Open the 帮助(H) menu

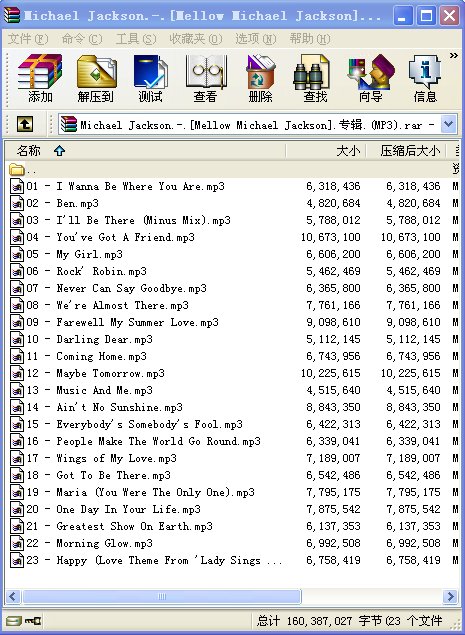click(310, 39)
